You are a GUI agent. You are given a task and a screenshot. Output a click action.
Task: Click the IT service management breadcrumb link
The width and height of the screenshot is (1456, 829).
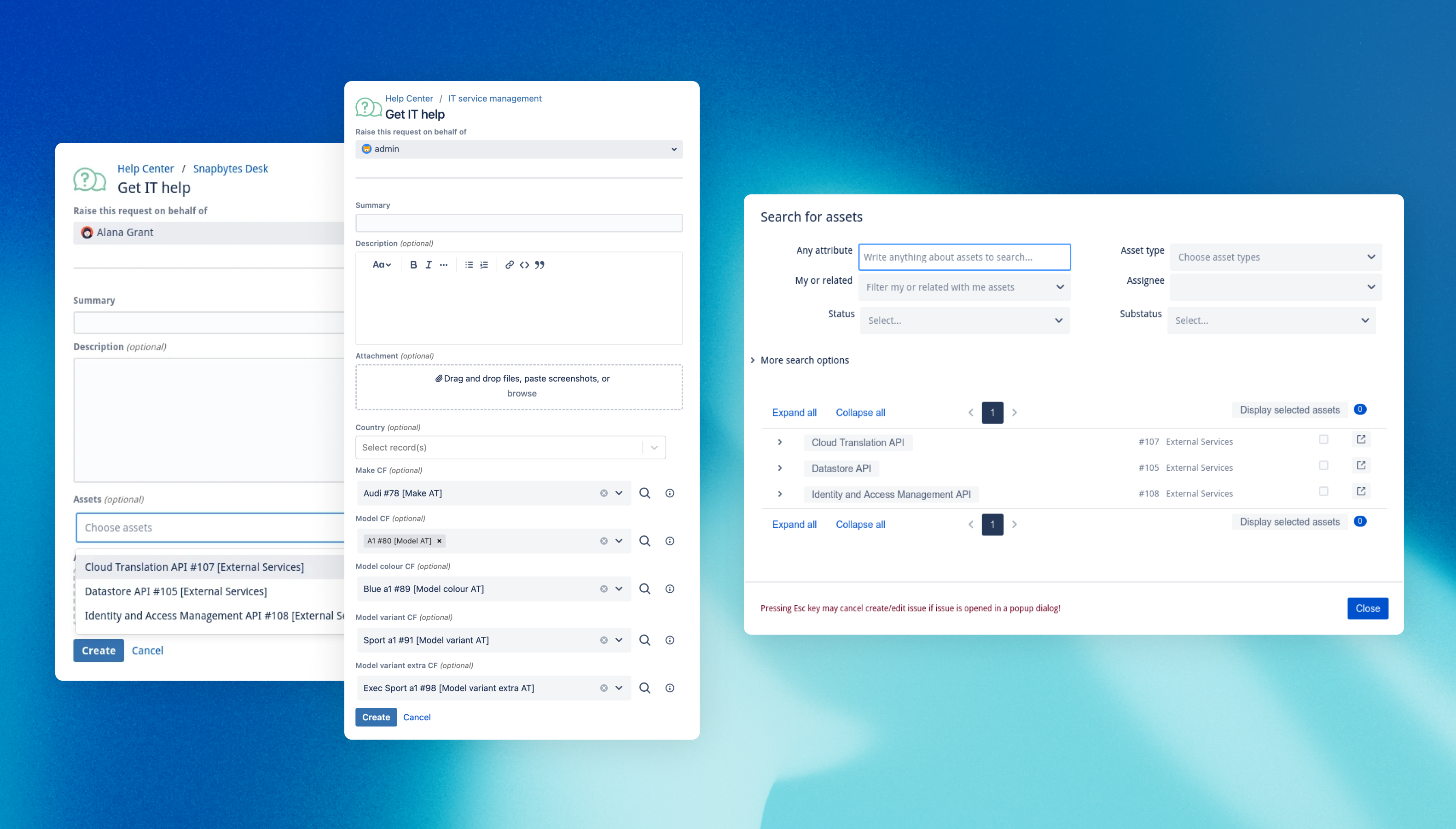tap(494, 99)
